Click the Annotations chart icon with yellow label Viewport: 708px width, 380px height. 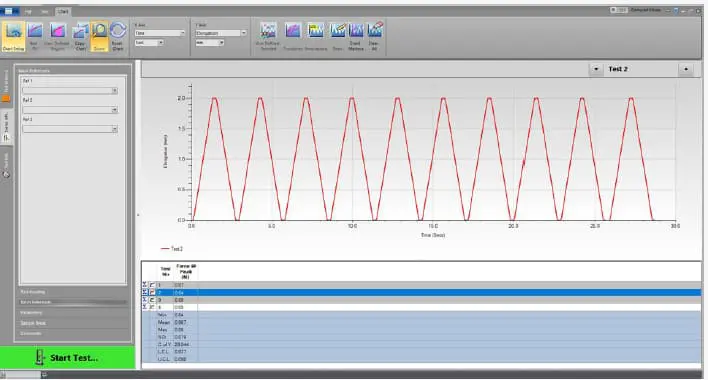tap(316, 36)
